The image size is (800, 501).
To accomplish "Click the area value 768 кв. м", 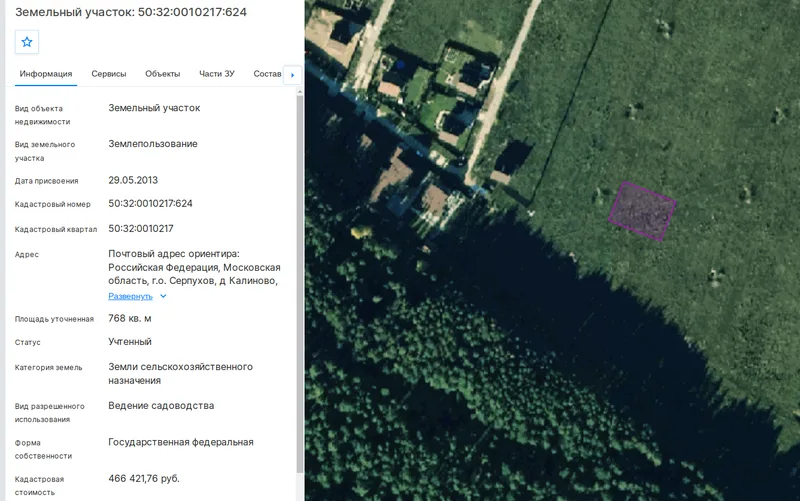I will pos(130,318).
